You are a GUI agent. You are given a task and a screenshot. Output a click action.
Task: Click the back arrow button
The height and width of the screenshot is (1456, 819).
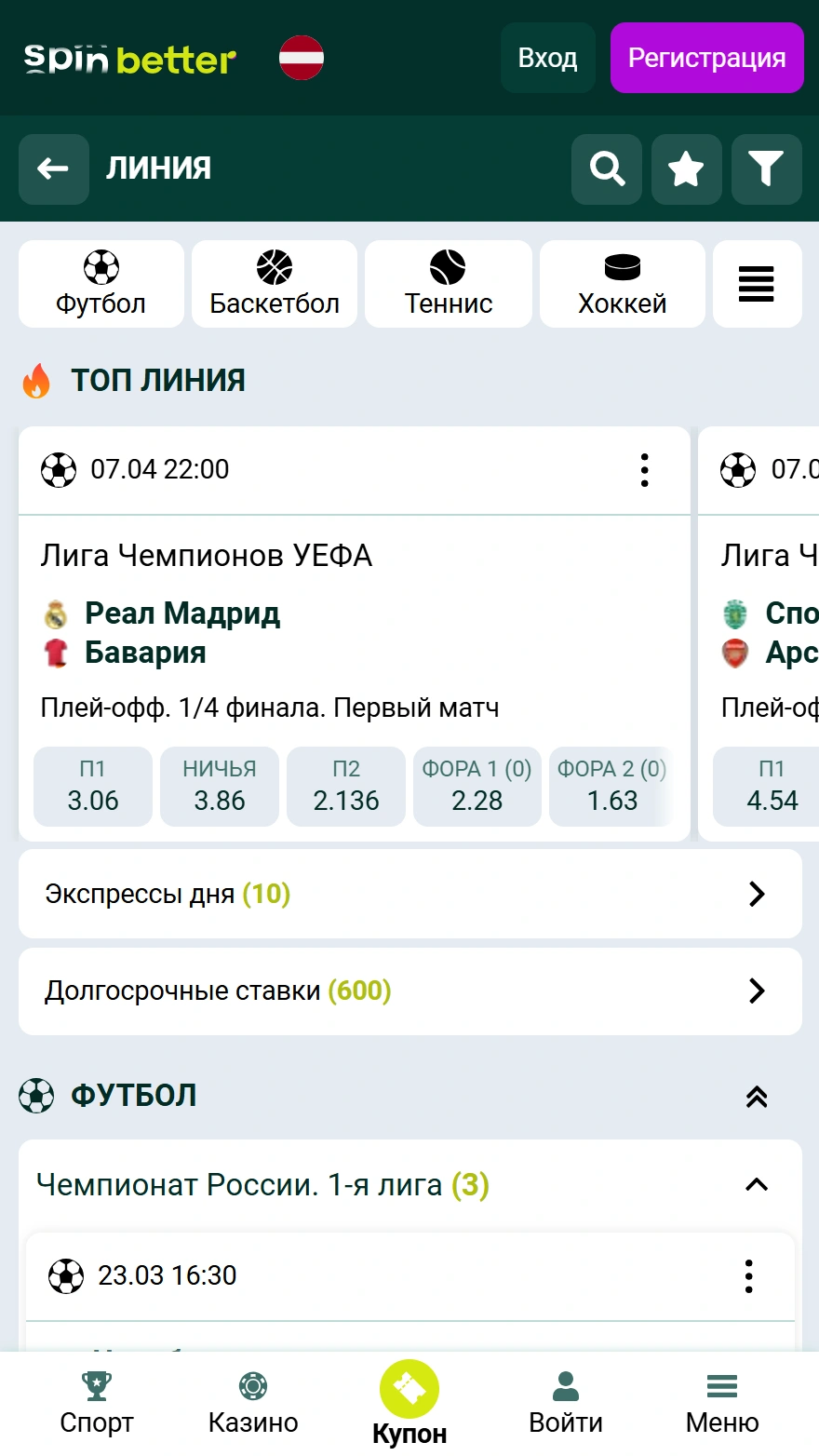53,169
